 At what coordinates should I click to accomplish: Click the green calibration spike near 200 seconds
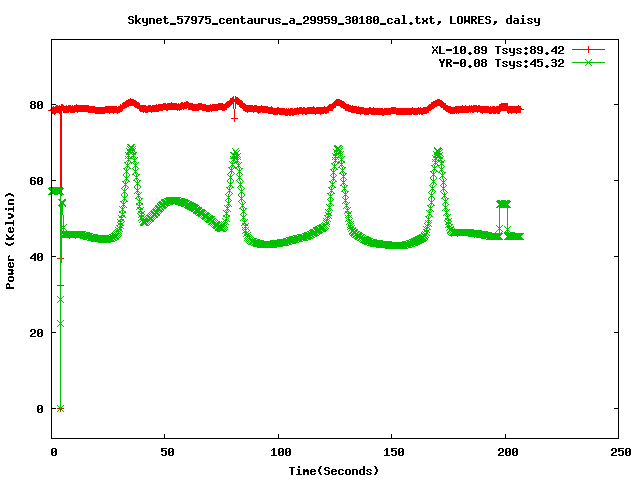pyautogui.click(x=503, y=204)
